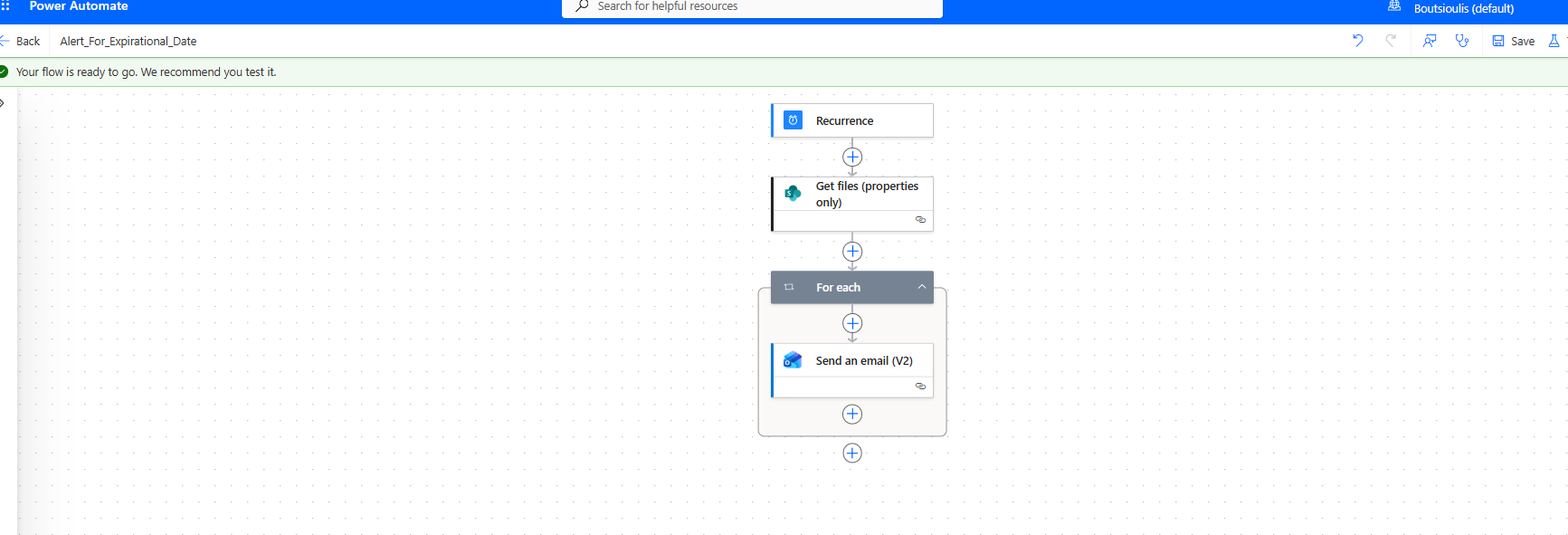Insert step between Recurrence and Get files
The image size is (1568, 535).
coord(852,158)
